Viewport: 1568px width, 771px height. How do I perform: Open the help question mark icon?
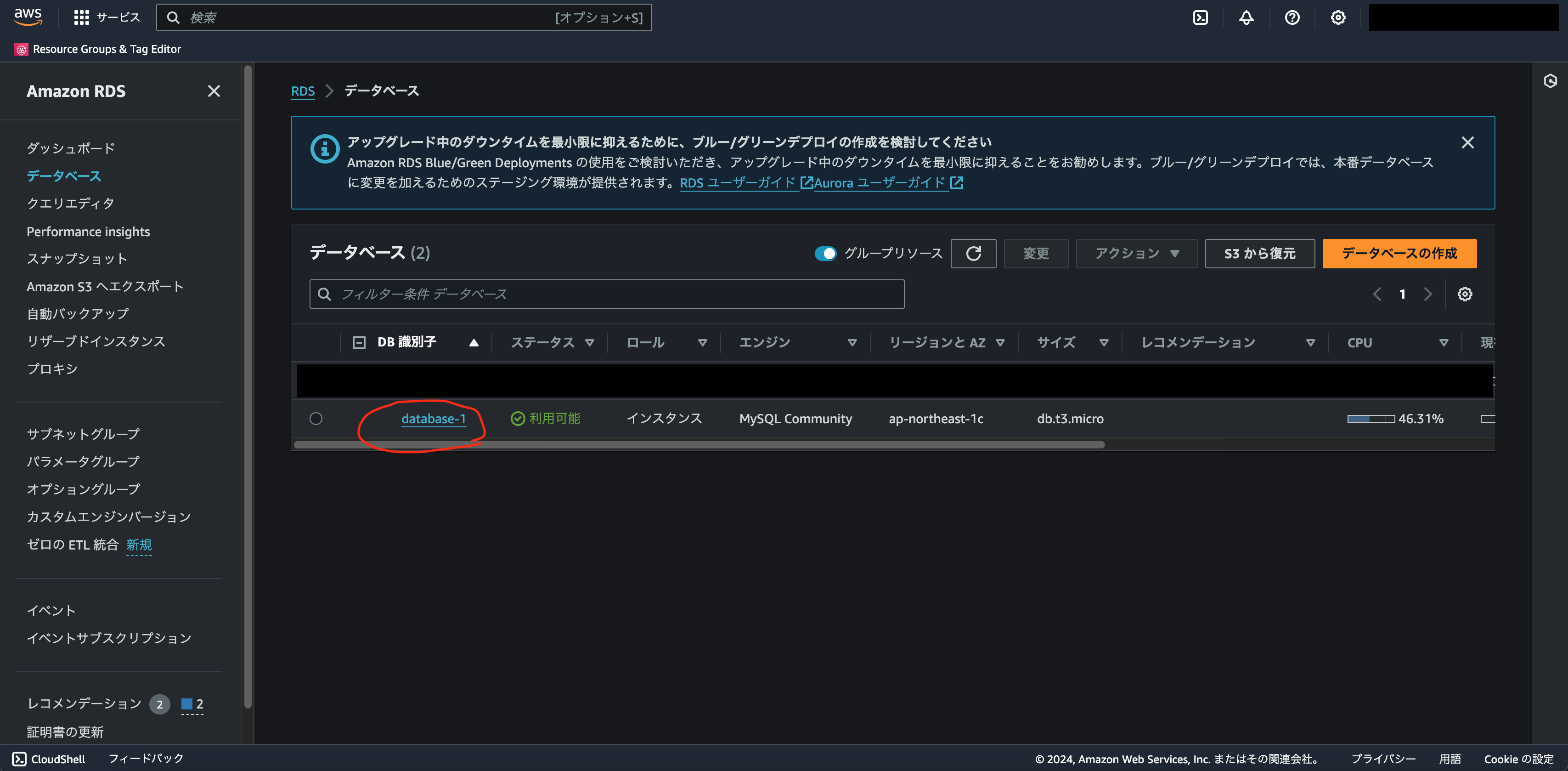[1292, 17]
